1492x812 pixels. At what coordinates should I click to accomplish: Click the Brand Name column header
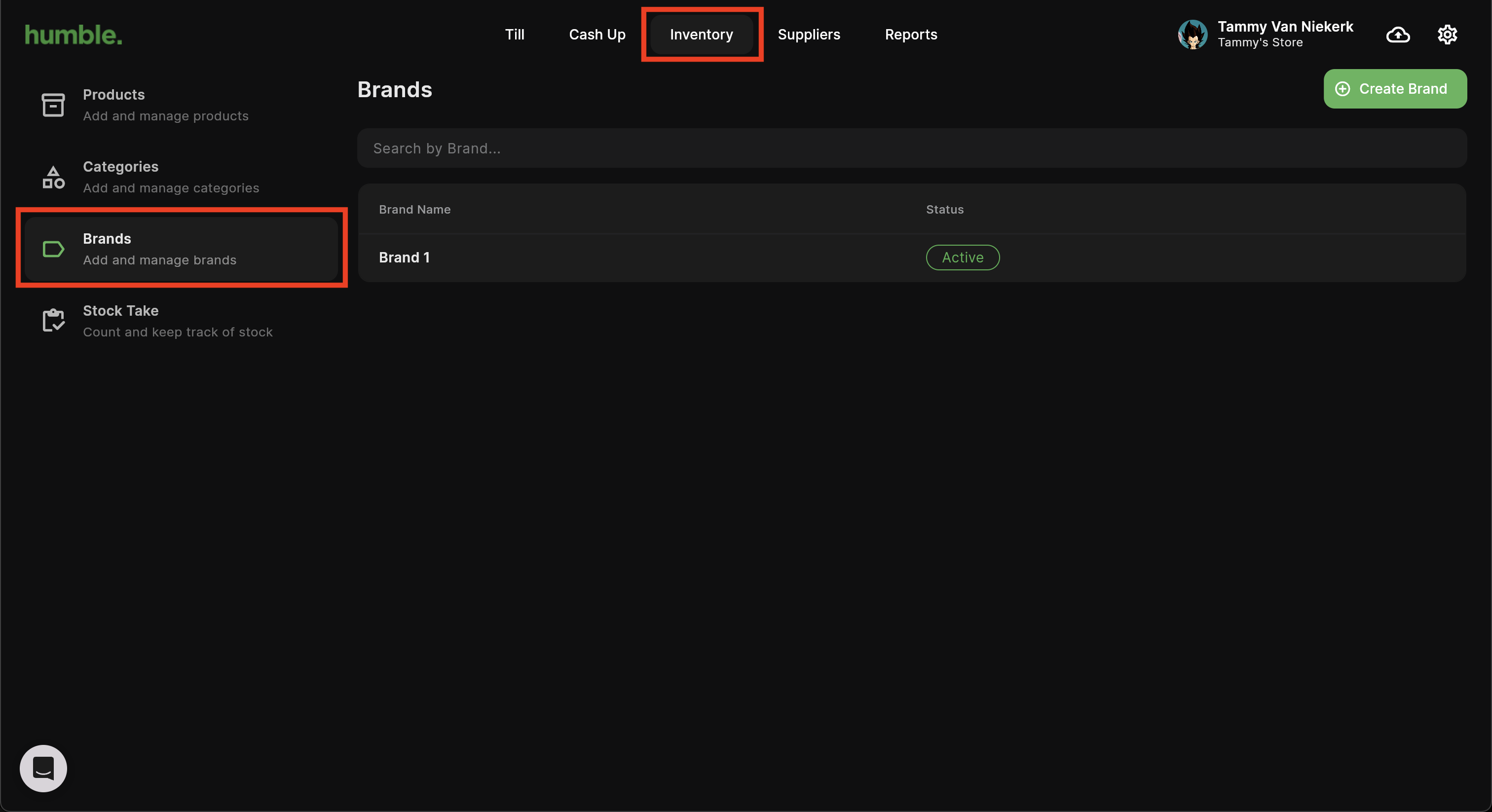pos(415,210)
